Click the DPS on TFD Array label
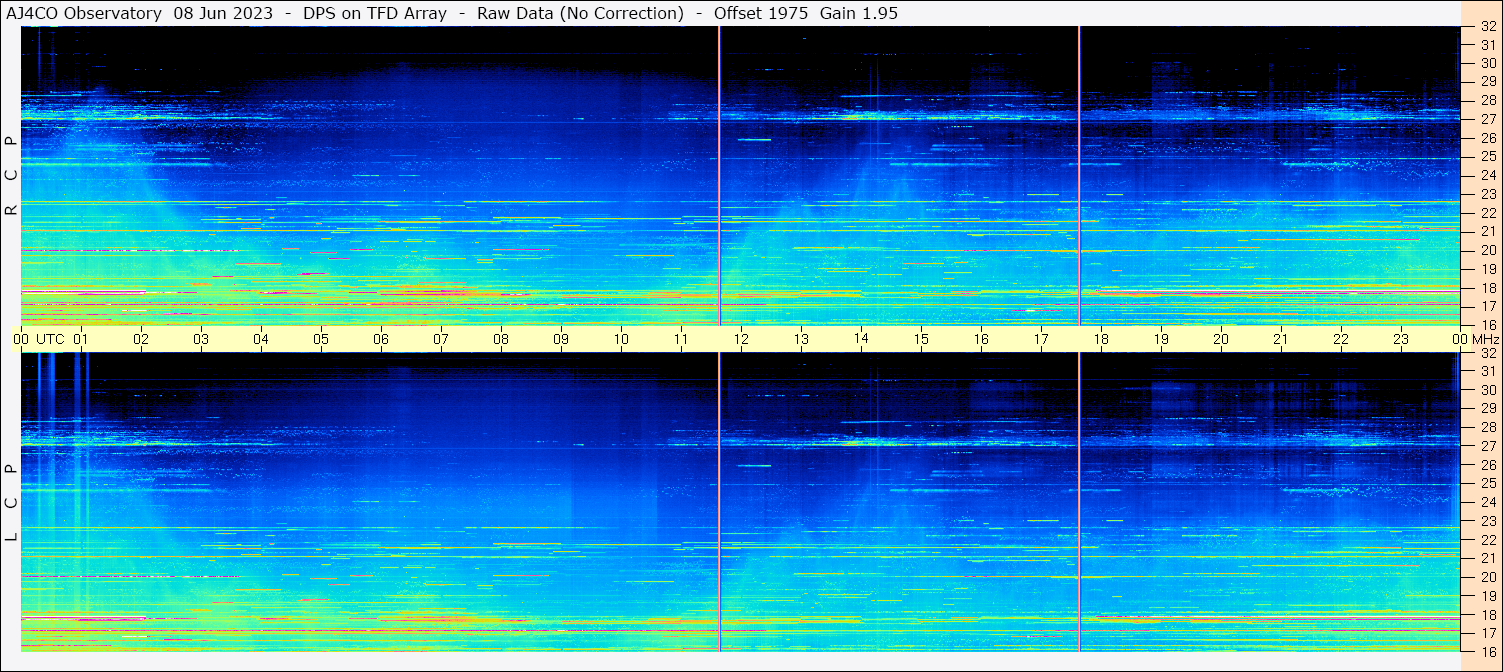Viewport: 1503px width, 672px height. [375, 13]
